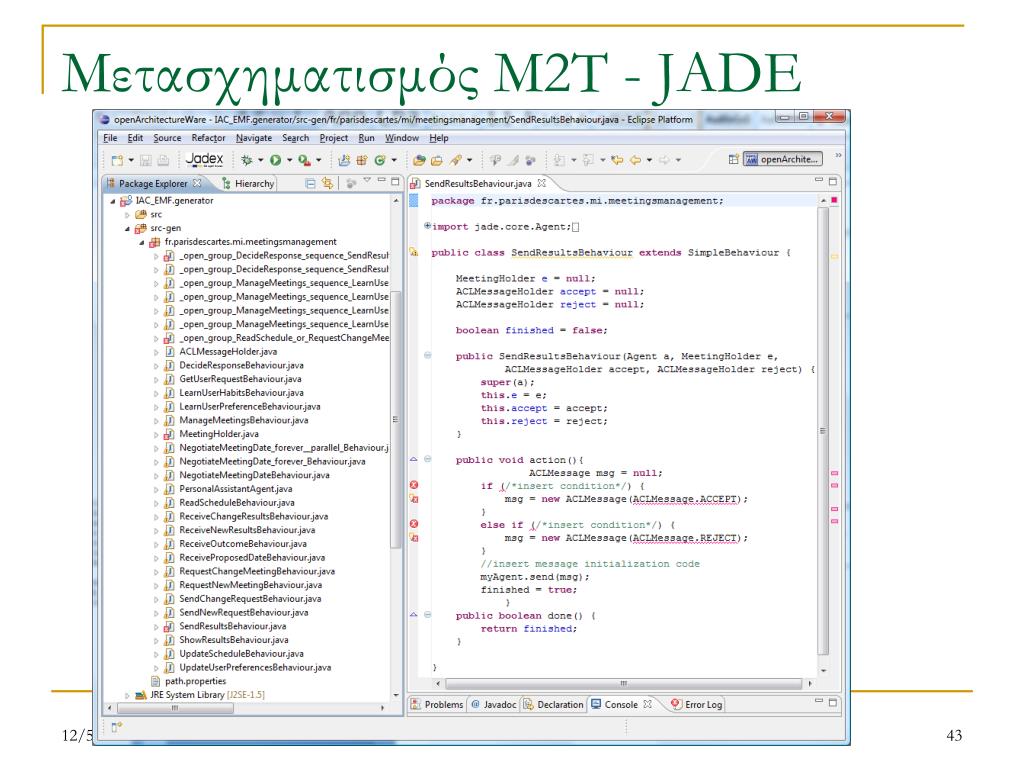Click the Last Edit Location arrow icon
Screen dimensions: 1024x768
click(x=617, y=160)
